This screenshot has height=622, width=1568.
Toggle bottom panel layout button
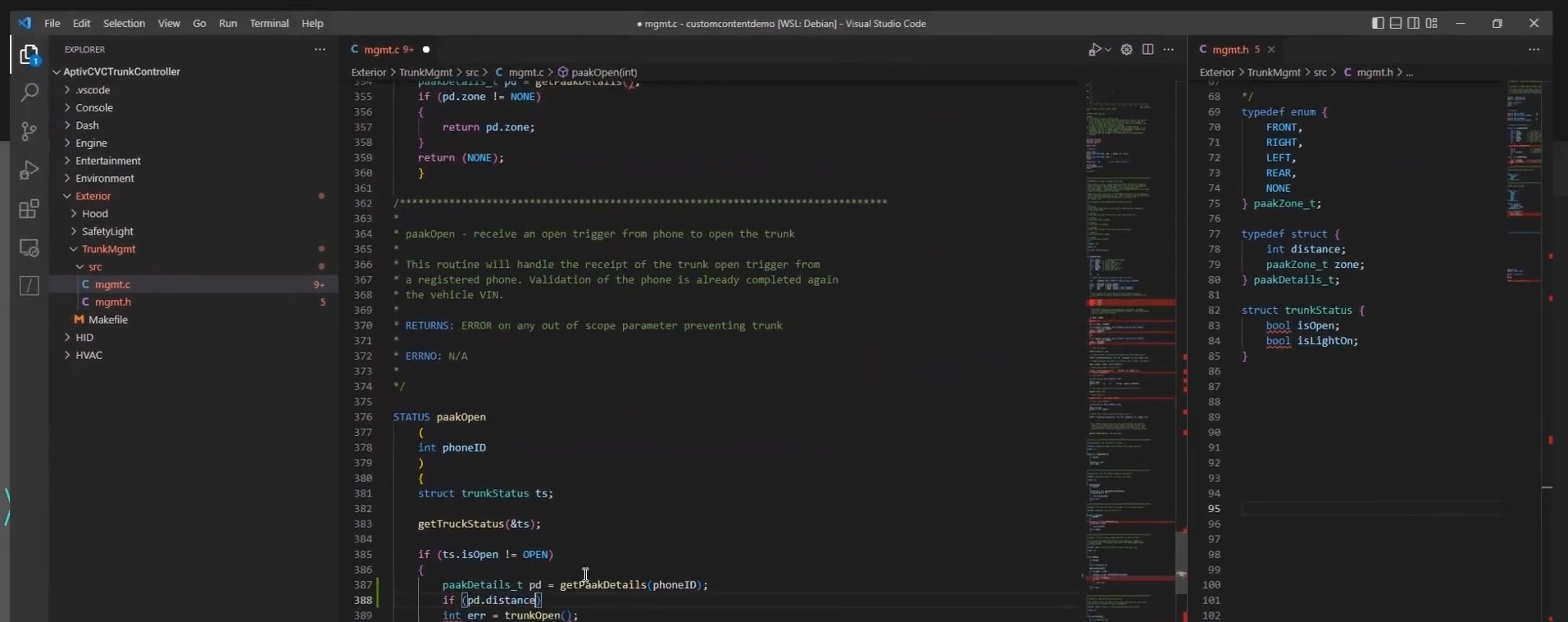click(x=1396, y=23)
